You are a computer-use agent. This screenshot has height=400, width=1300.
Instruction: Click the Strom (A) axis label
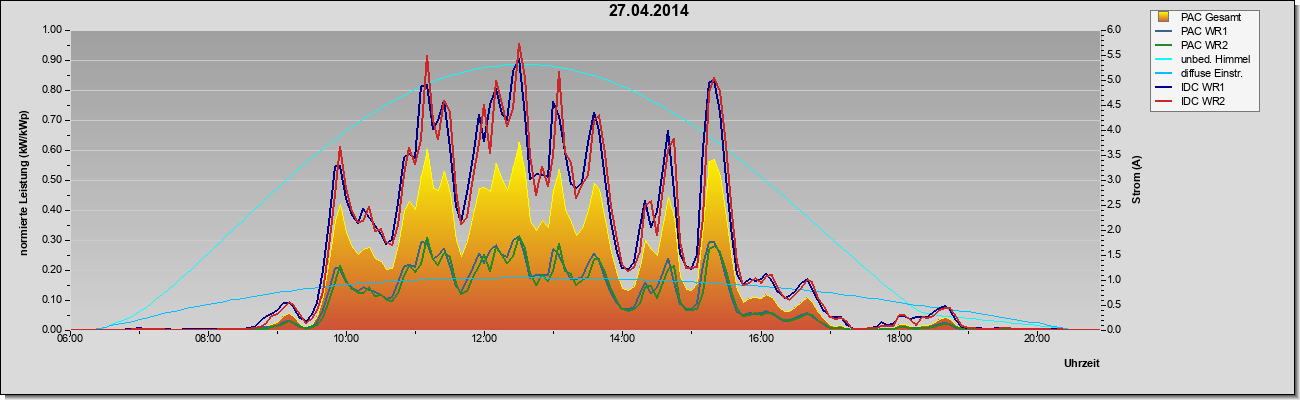1137,180
